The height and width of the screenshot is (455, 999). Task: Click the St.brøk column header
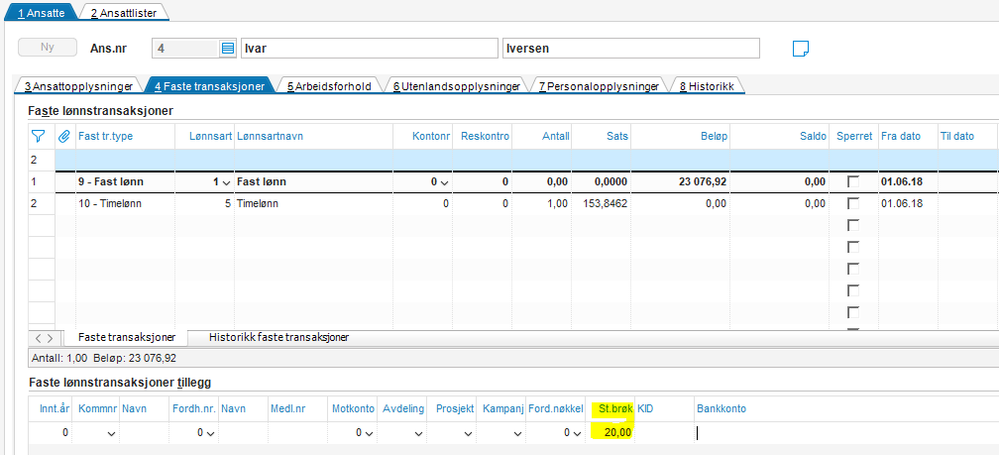pyautogui.click(x=612, y=408)
